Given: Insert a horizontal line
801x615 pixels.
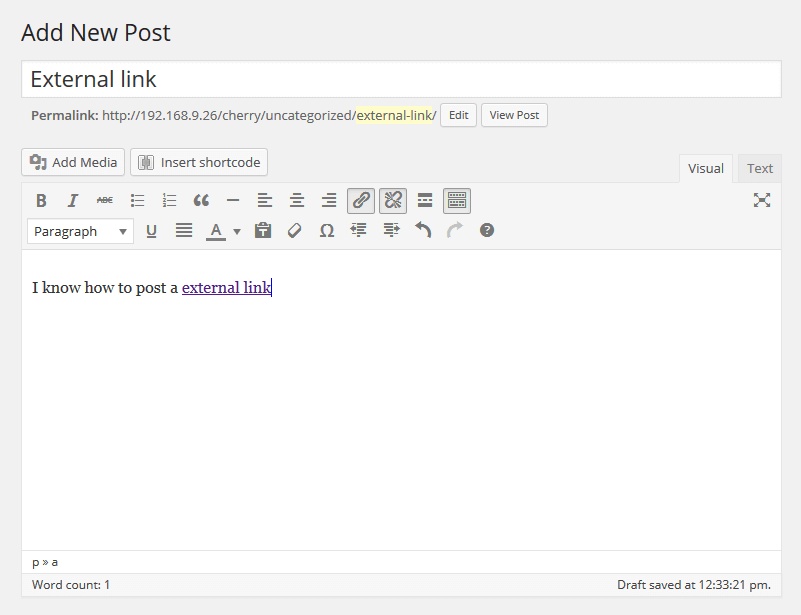Looking at the screenshot, I should pyautogui.click(x=233, y=200).
